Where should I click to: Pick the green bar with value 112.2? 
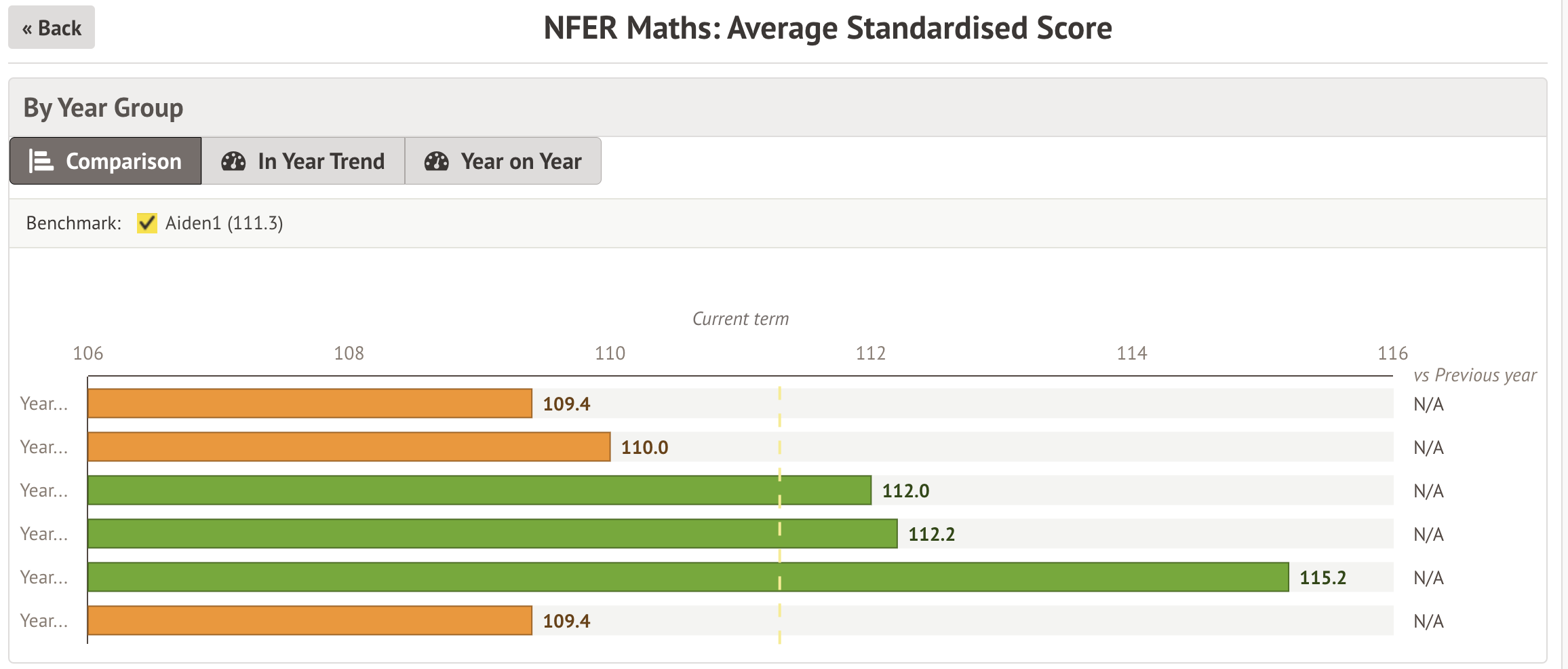(x=492, y=534)
